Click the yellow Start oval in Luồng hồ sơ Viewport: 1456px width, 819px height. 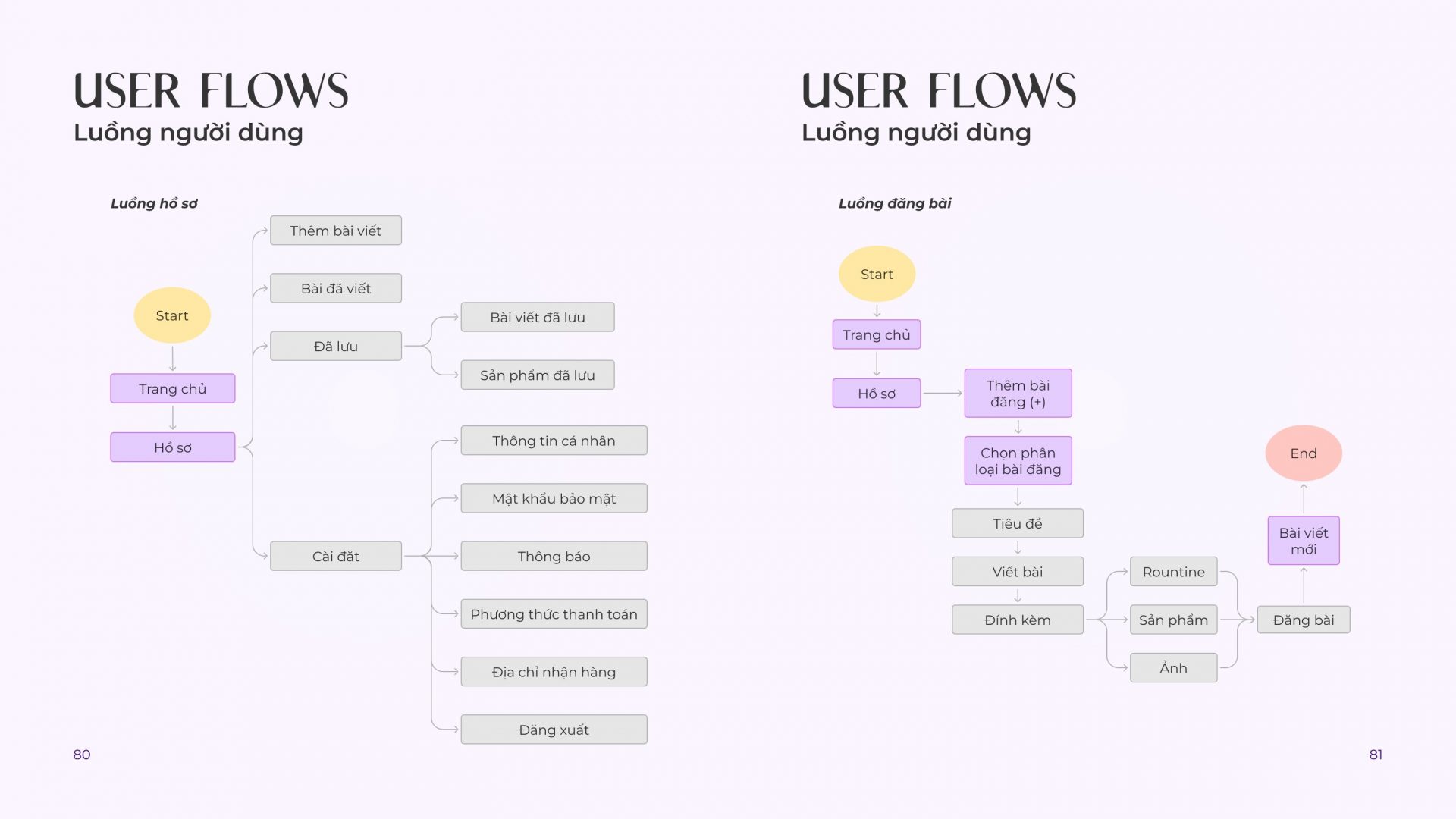[172, 315]
